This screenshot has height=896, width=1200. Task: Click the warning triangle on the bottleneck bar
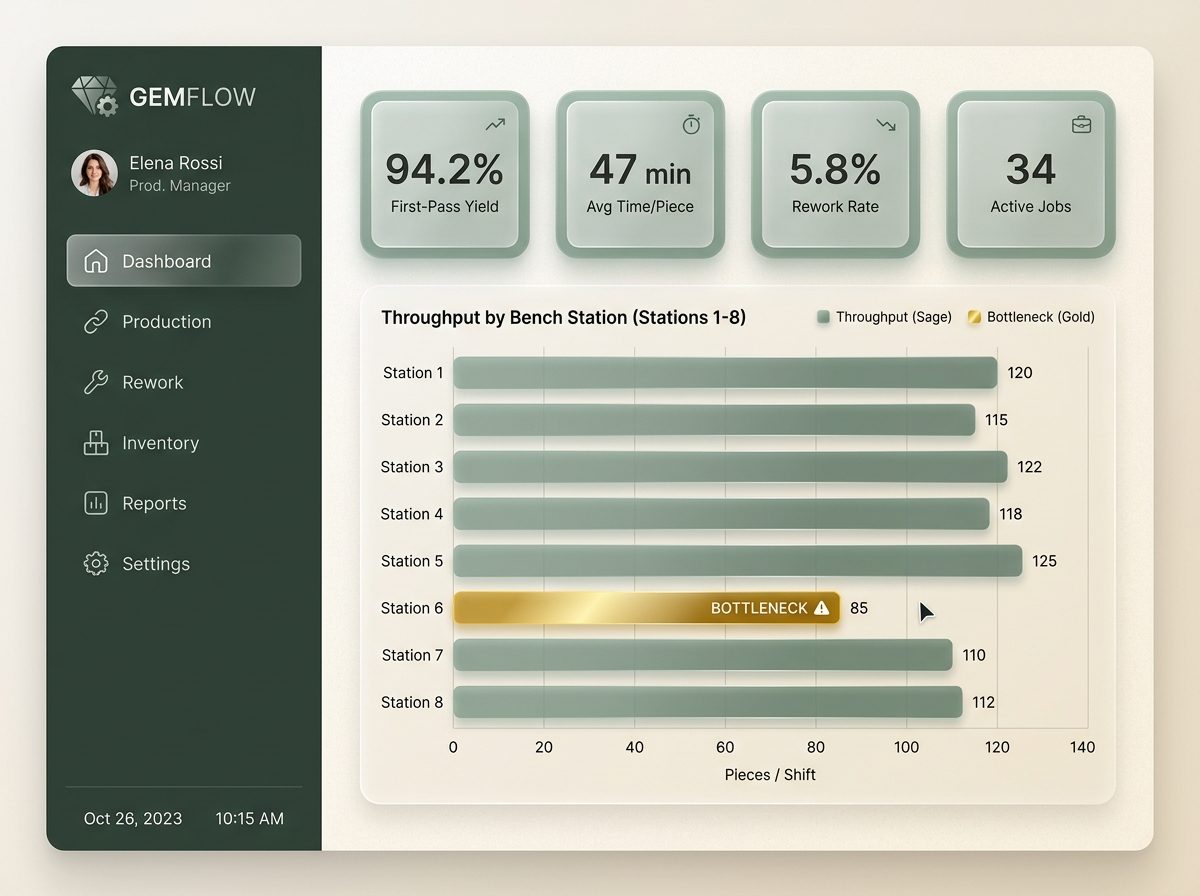pos(822,608)
